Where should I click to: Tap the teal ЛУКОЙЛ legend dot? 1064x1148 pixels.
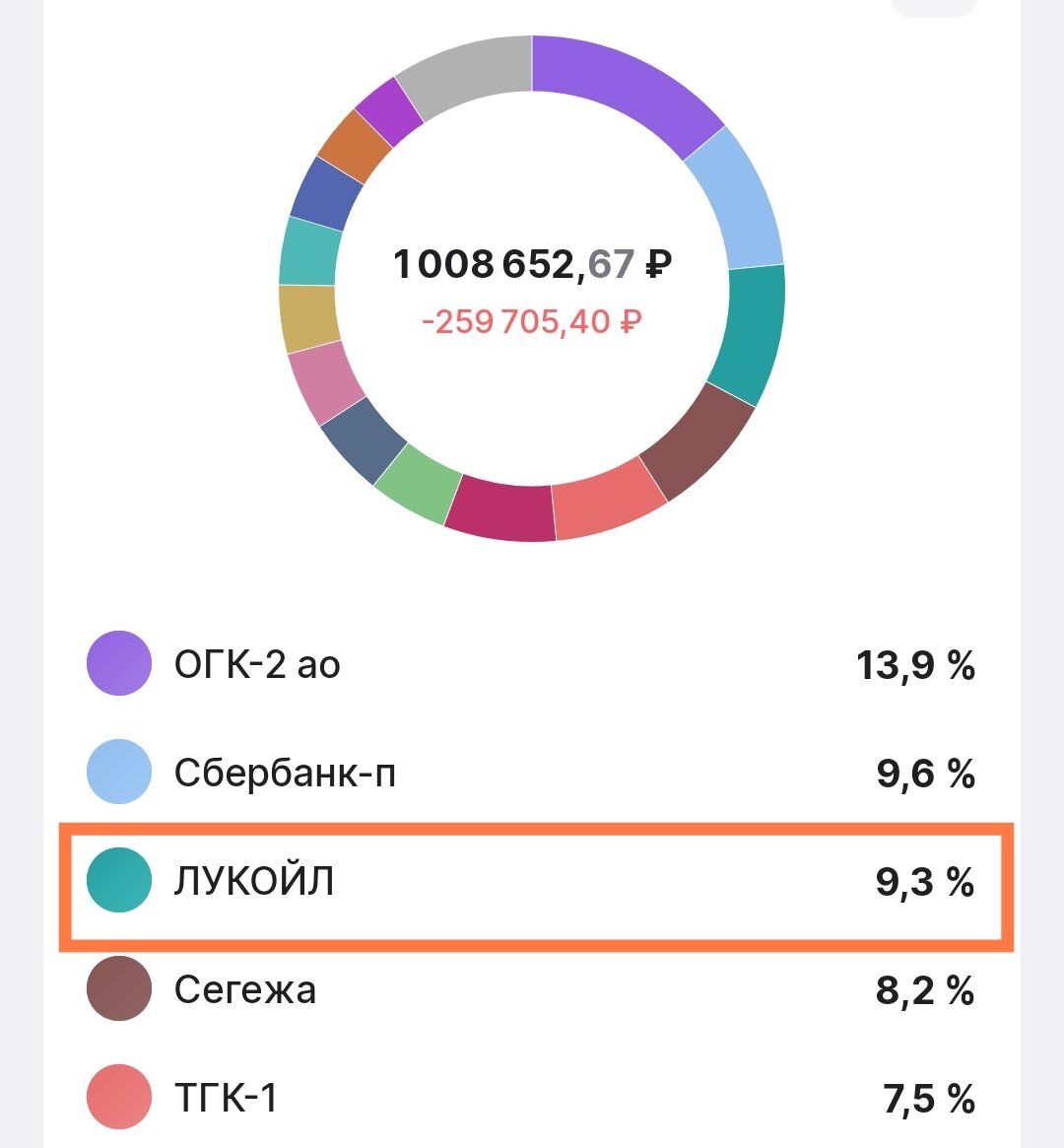[118, 881]
